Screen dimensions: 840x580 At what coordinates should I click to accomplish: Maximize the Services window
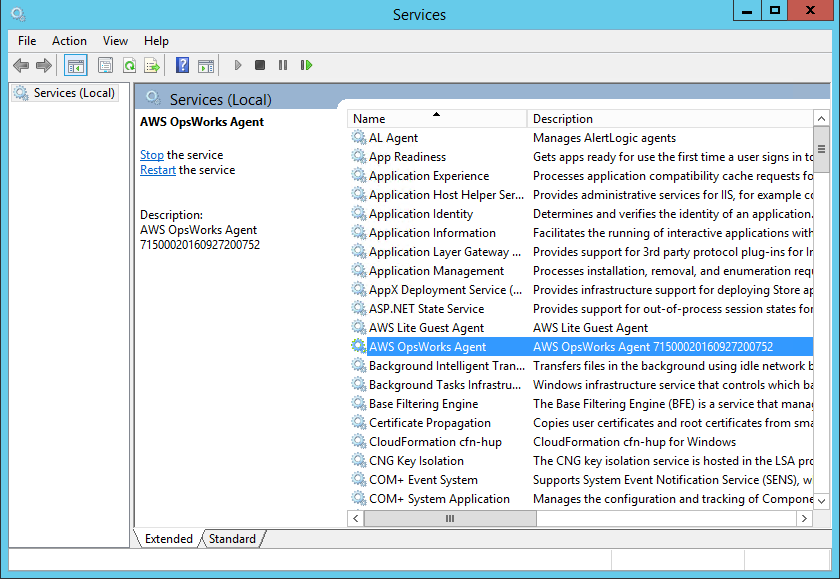[775, 11]
